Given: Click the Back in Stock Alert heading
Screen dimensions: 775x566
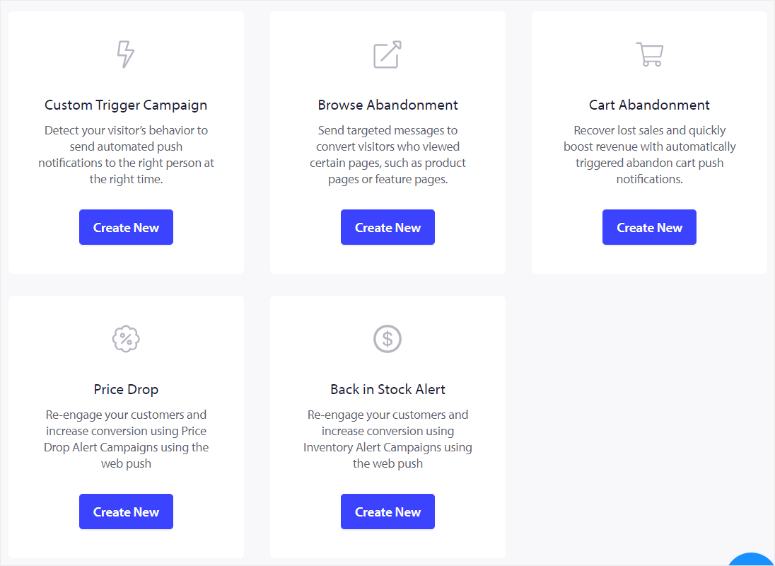Looking at the screenshot, I should (387, 389).
